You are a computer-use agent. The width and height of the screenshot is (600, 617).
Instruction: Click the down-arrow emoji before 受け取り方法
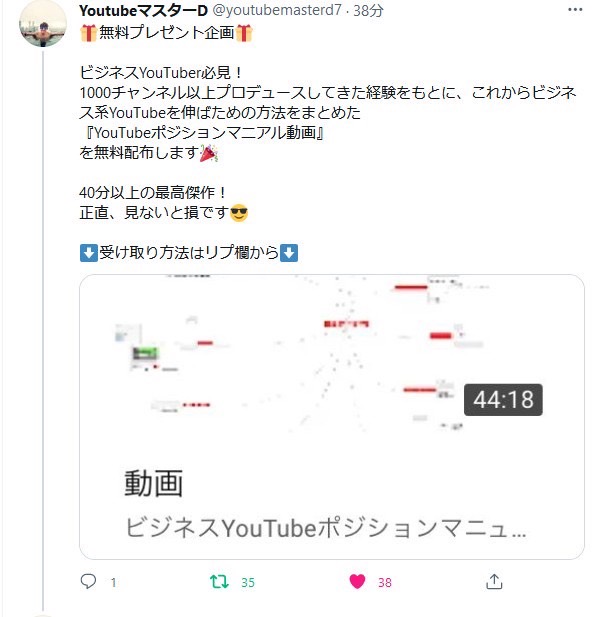click(x=89, y=253)
